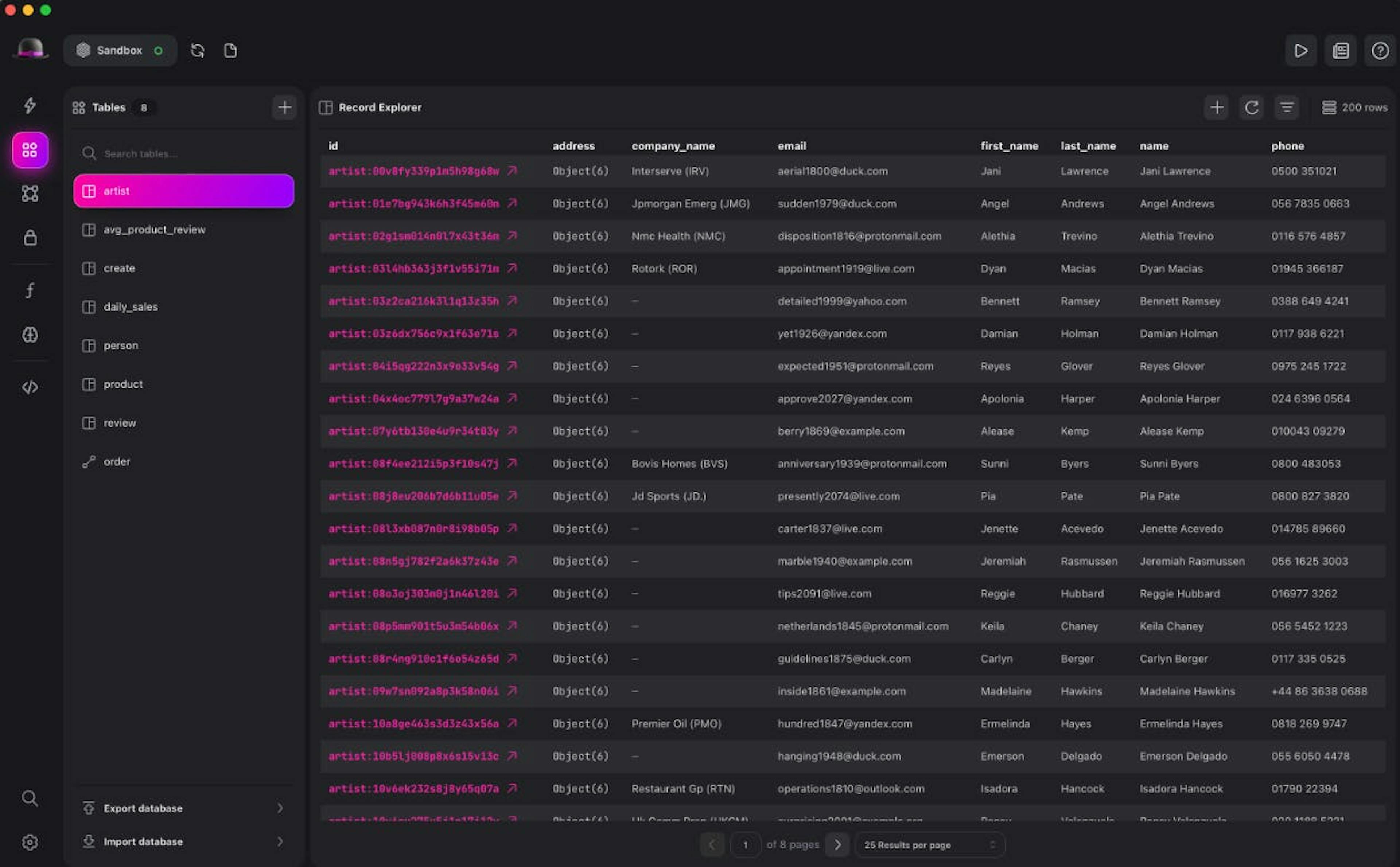This screenshot has width=1400, height=867.
Task: Open the functions view in sidebar
Action: click(30, 291)
